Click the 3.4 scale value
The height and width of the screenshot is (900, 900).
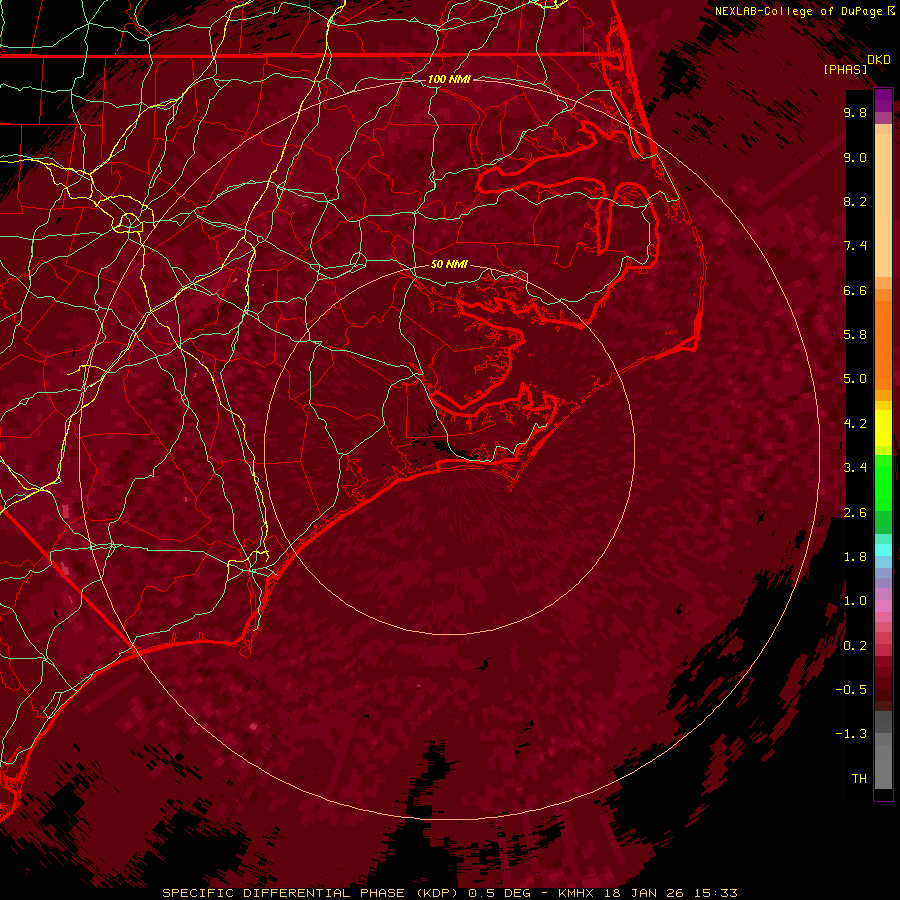[855, 468]
